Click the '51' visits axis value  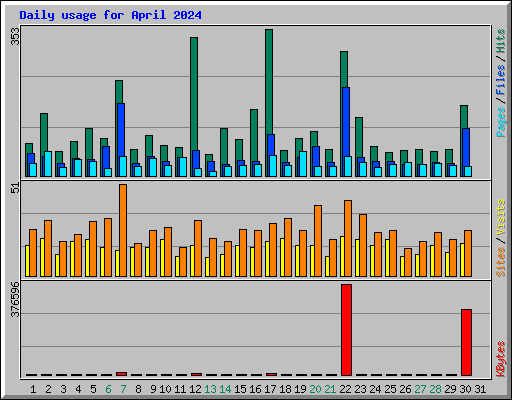click(x=15, y=188)
